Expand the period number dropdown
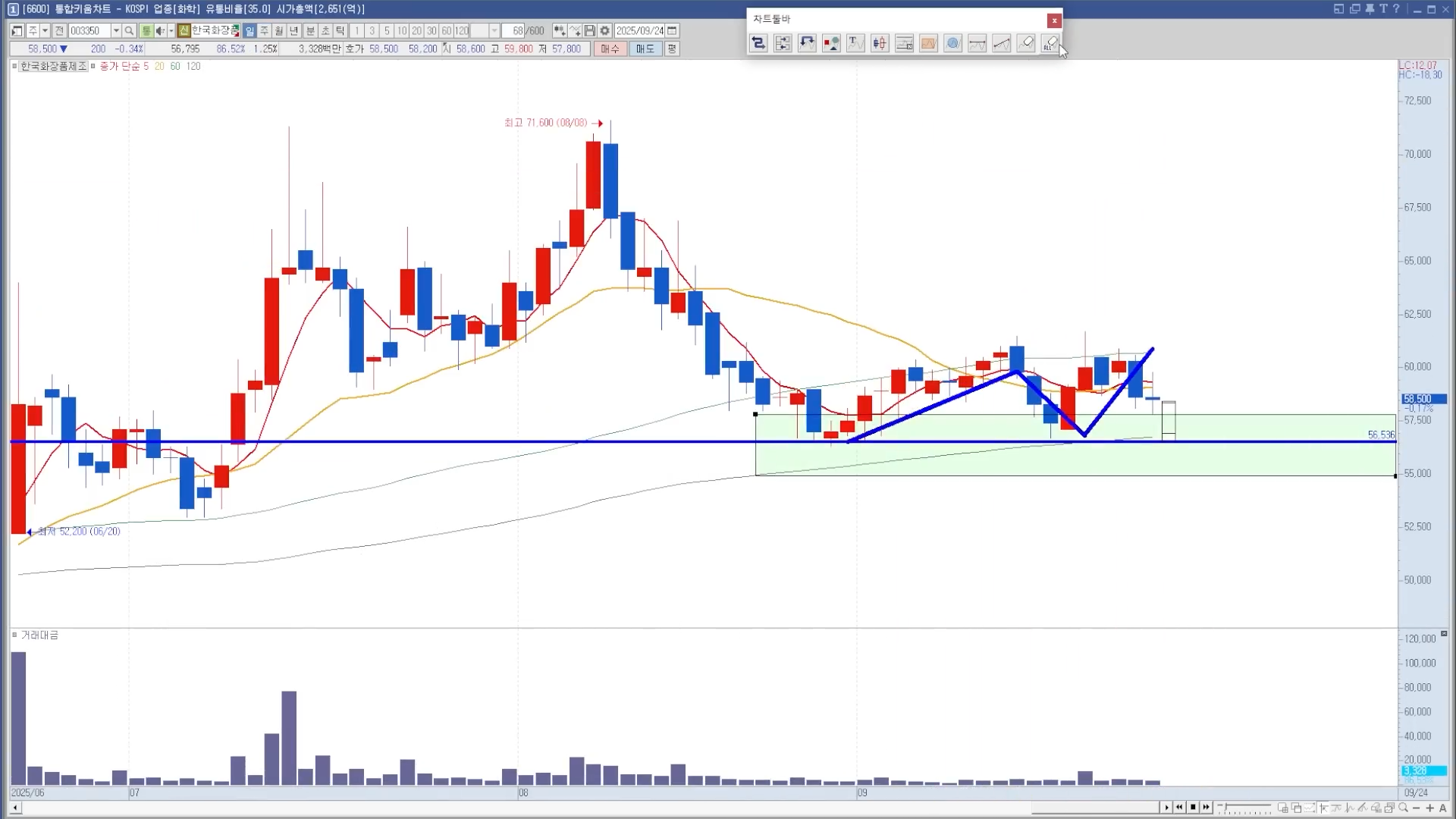 494,31
